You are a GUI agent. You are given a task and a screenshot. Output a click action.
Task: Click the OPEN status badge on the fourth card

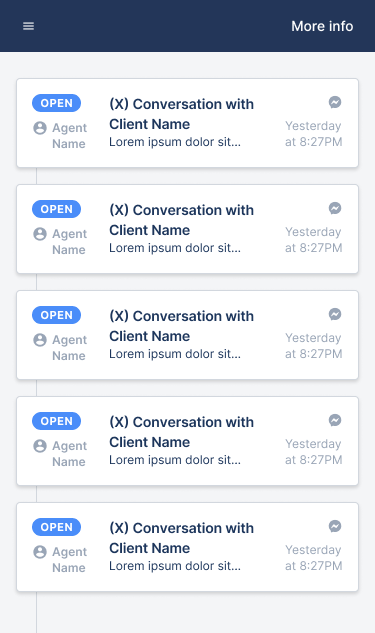57,421
